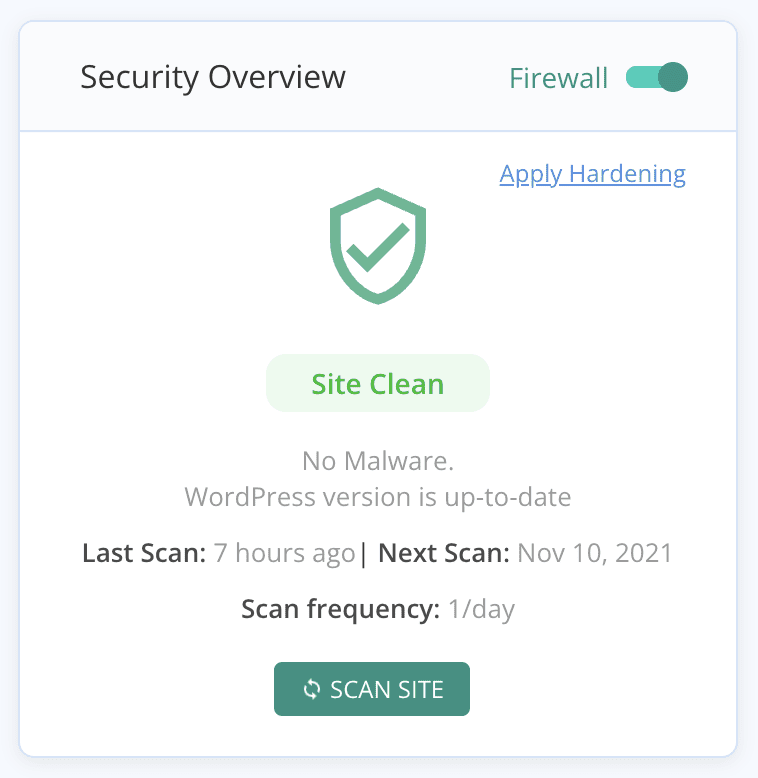Open the Apply Hardening link
758x778 pixels.
tap(592, 174)
